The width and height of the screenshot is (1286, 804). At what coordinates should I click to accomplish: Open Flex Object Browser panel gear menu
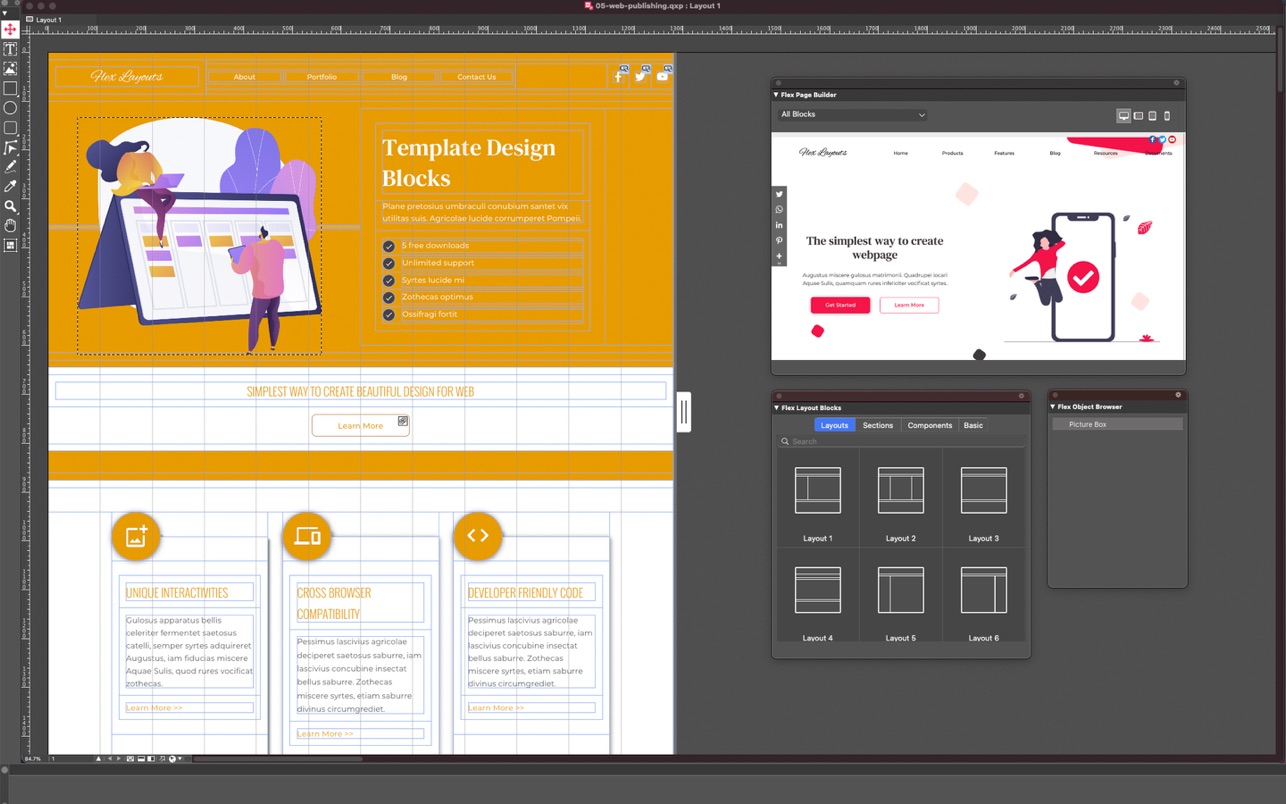(x=1178, y=395)
